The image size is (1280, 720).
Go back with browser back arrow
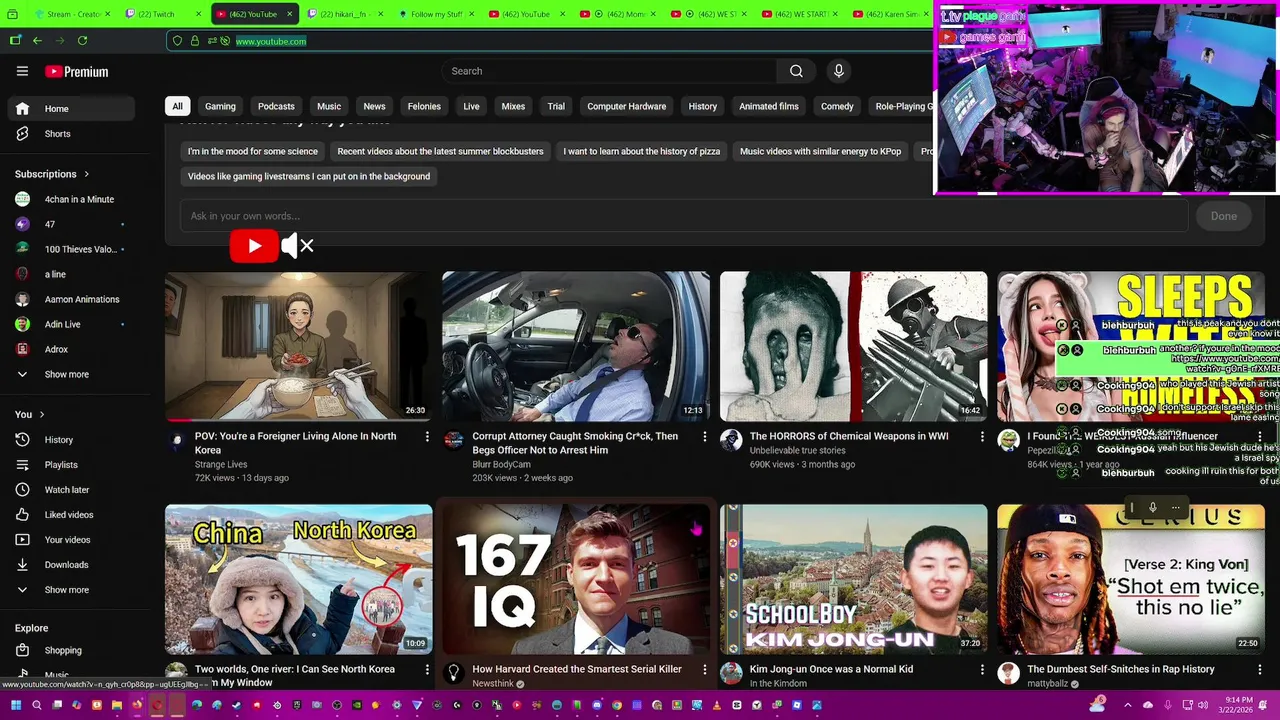tap(37, 40)
